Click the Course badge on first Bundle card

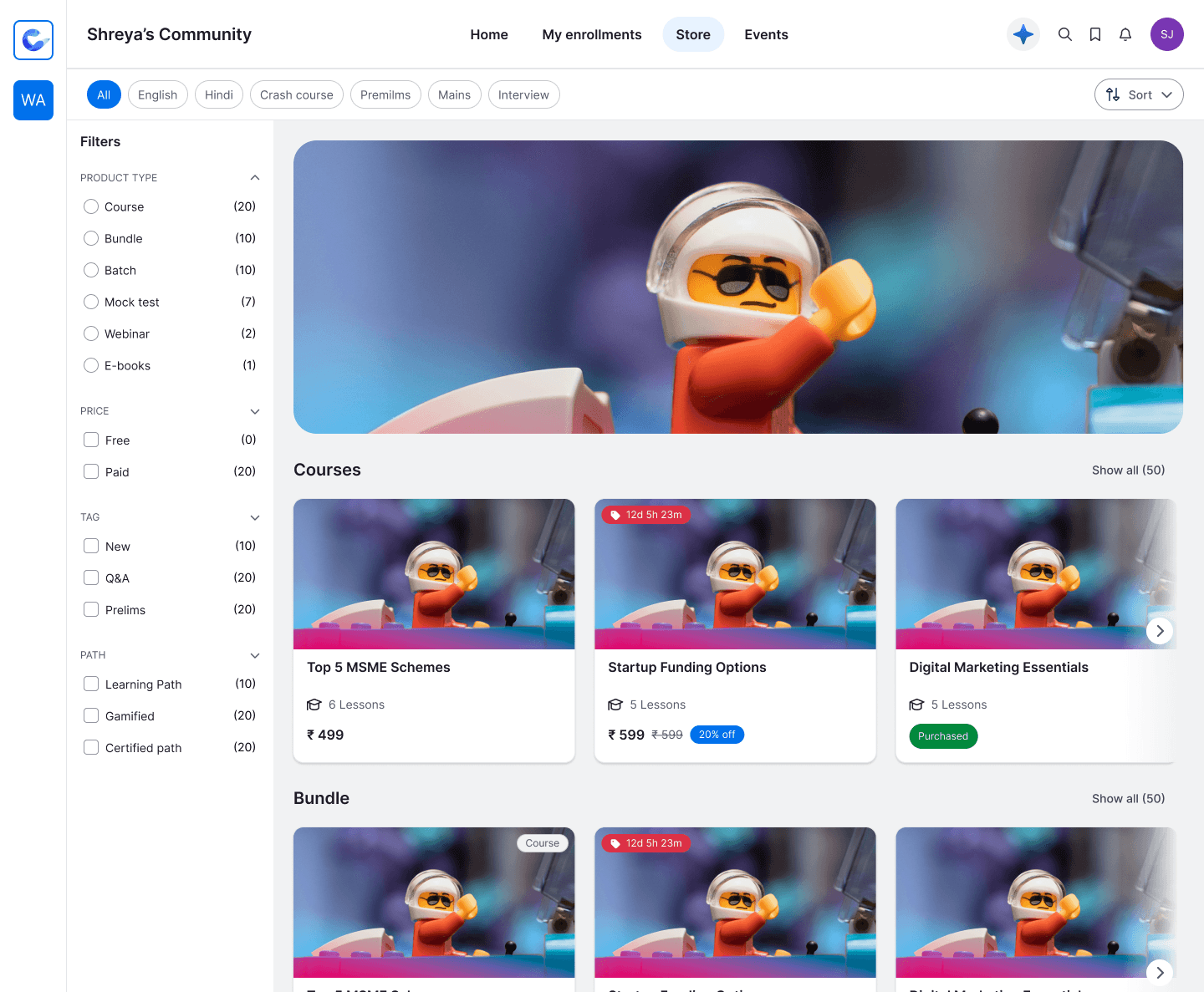[543, 843]
